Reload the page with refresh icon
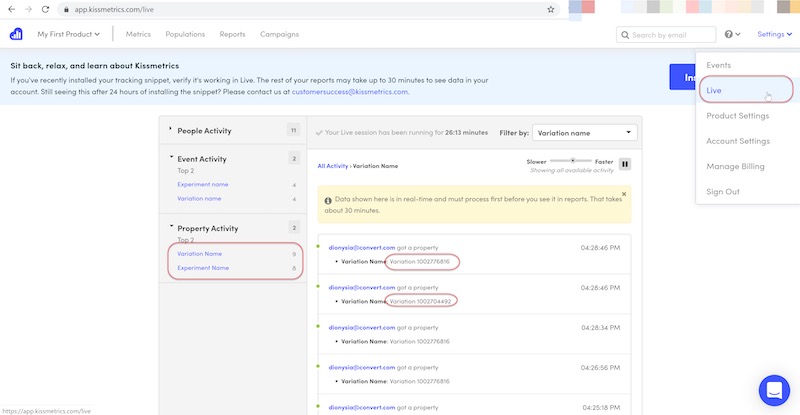The image size is (800, 415). 45,9
